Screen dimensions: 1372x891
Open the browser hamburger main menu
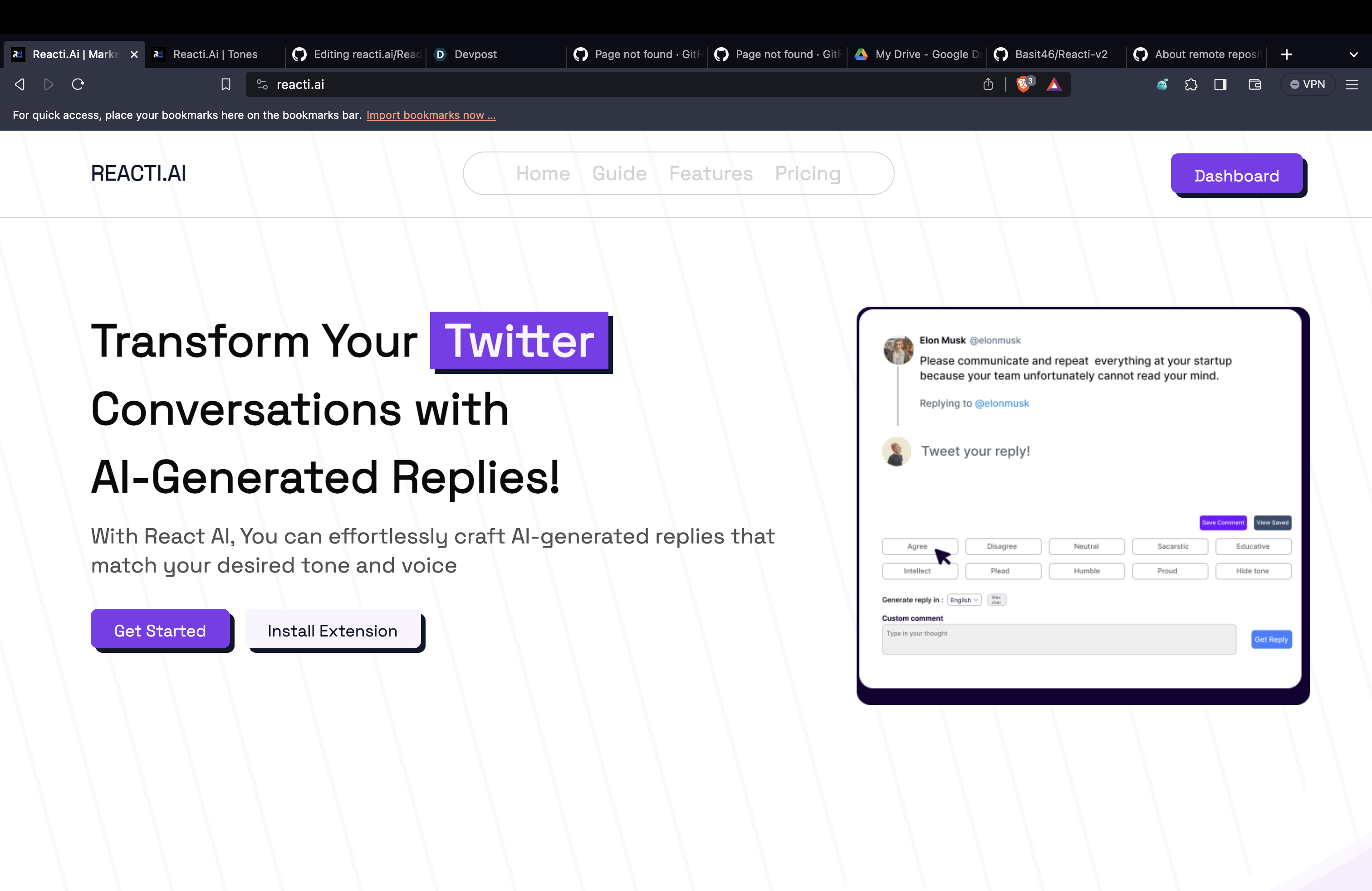[1352, 85]
